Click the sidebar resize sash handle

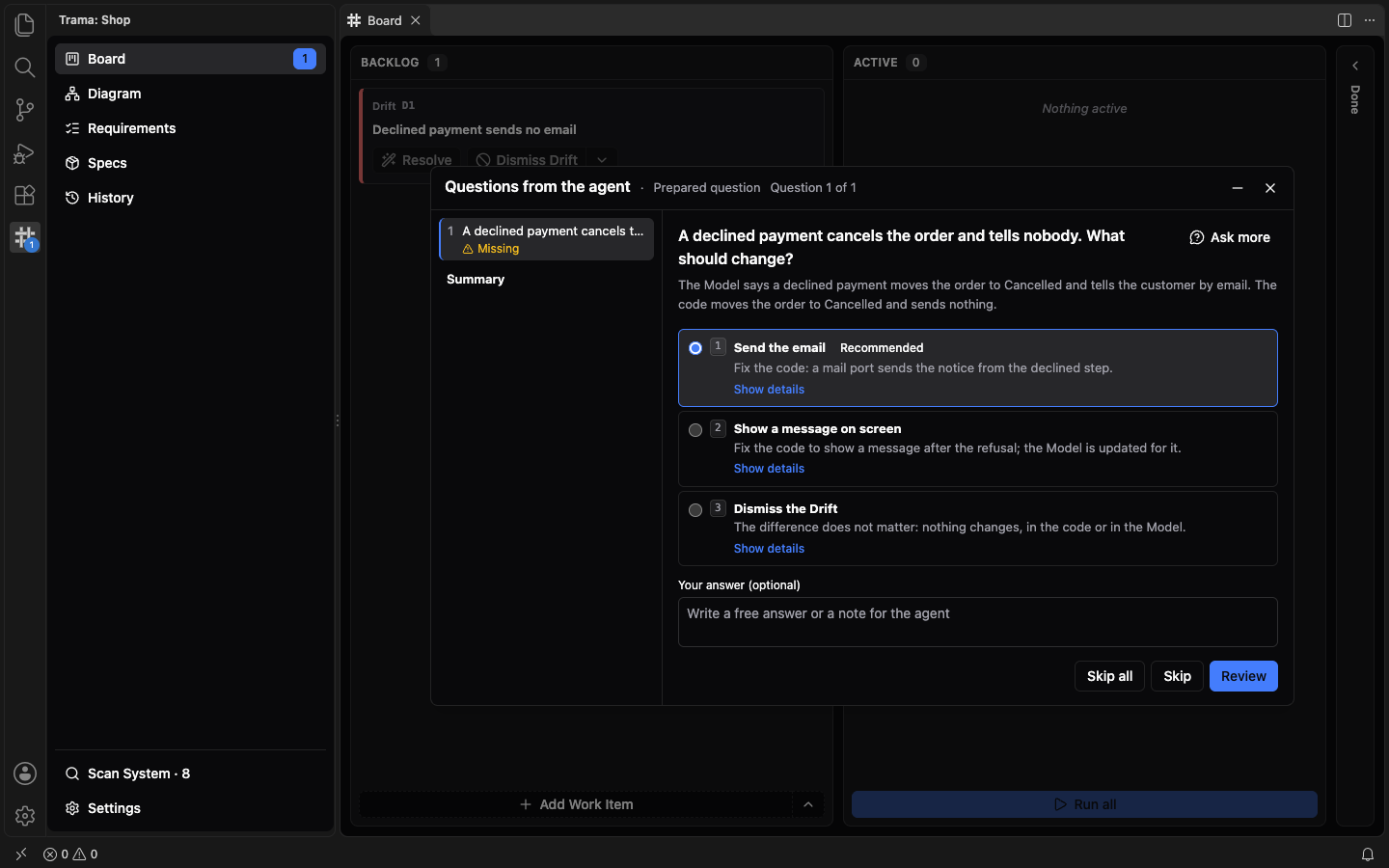tap(337, 420)
